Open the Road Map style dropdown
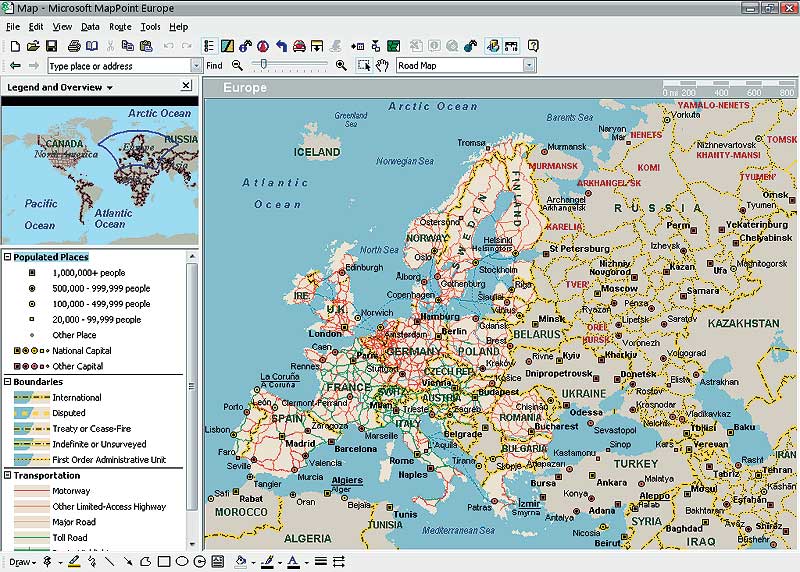800x572 pixels. [x=529, y=65]
